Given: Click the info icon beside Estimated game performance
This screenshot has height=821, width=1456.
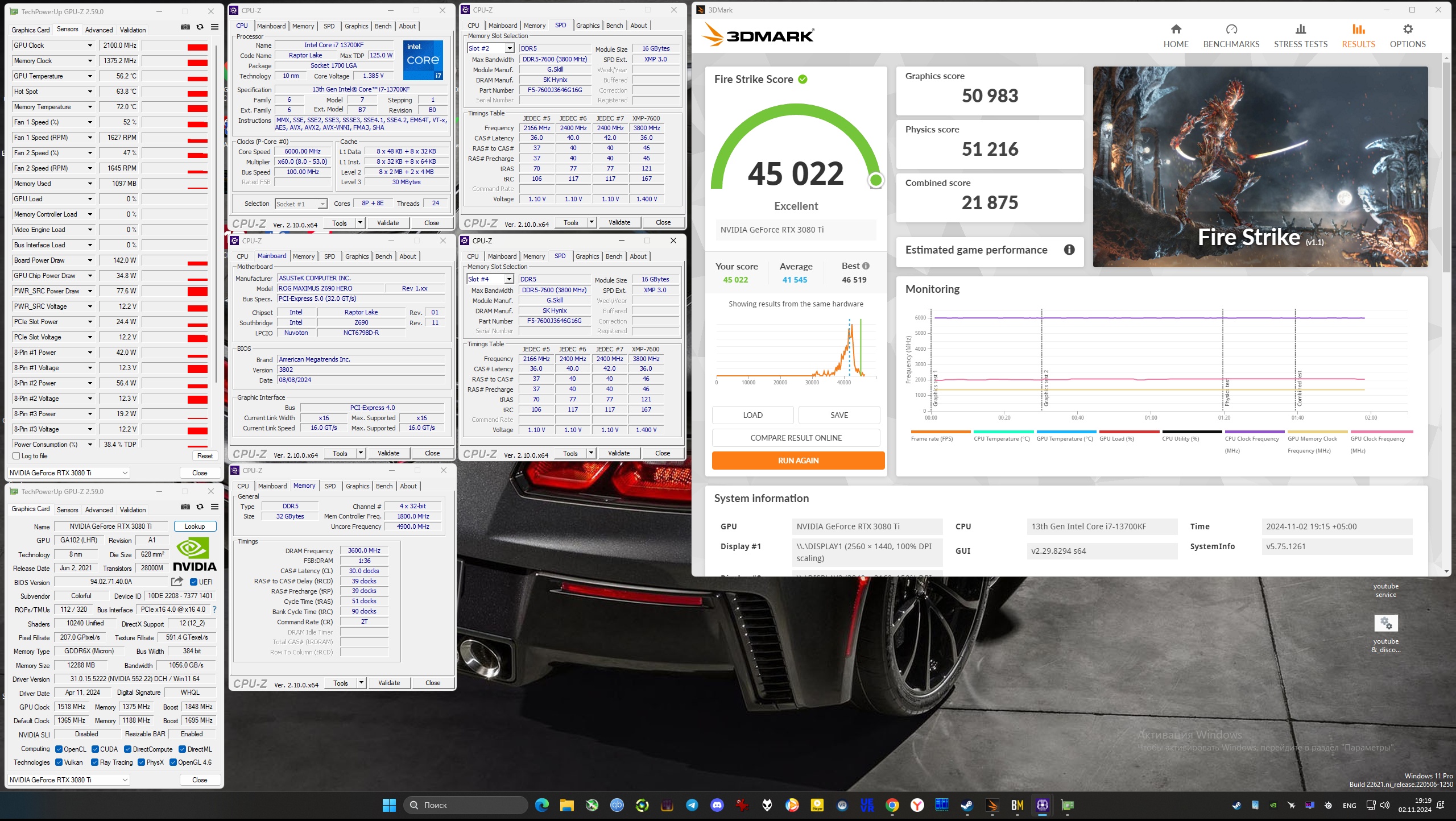Looking at the screenshot, I should click(x=1069, y=250).
